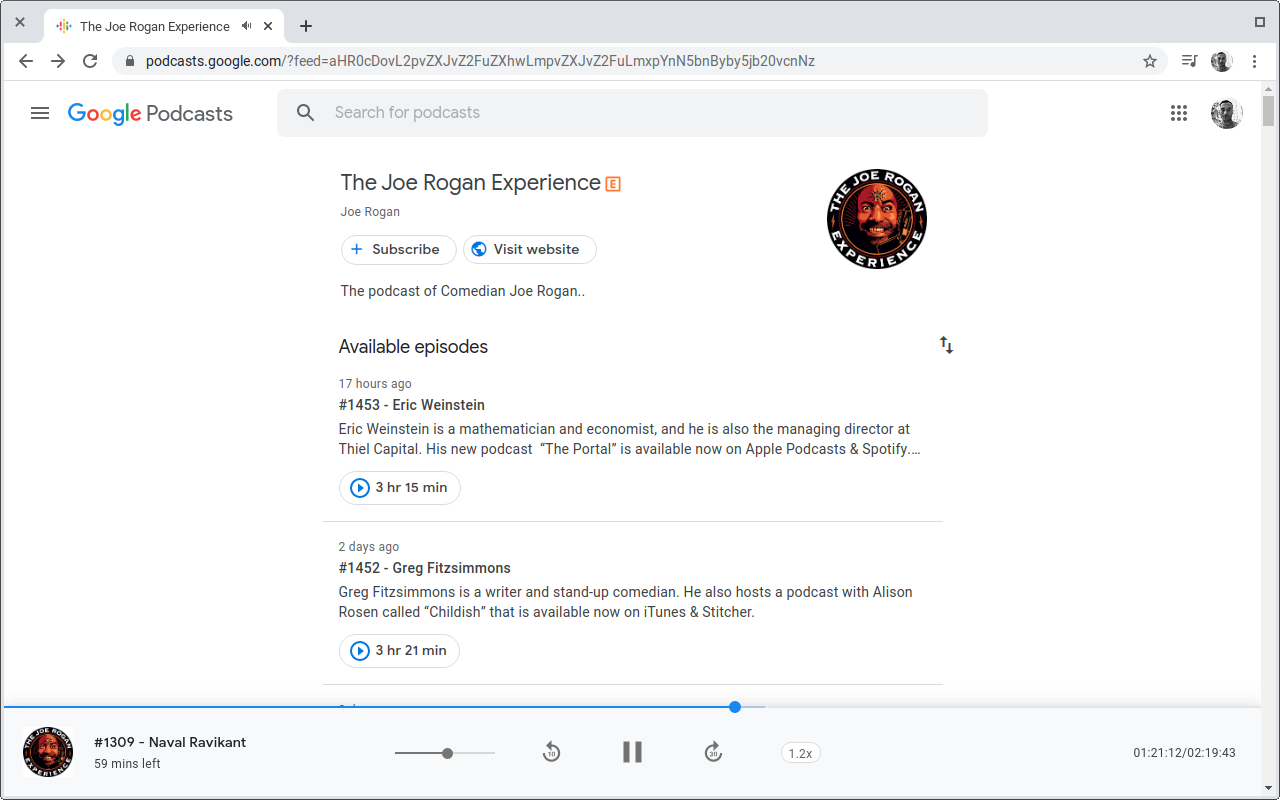Click the Greg Fitzsimmons episode description

coord(626,602)
